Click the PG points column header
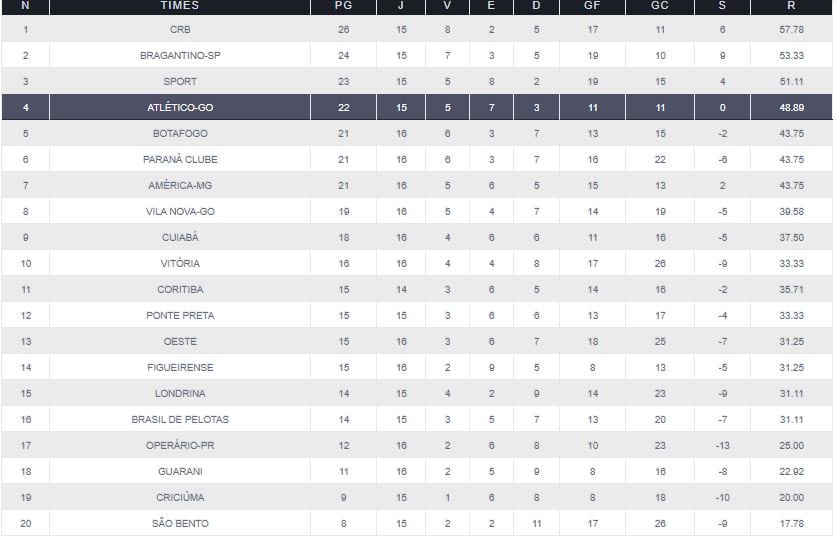The height and width of the screenshot is (538, 836). tap(344, 6)
